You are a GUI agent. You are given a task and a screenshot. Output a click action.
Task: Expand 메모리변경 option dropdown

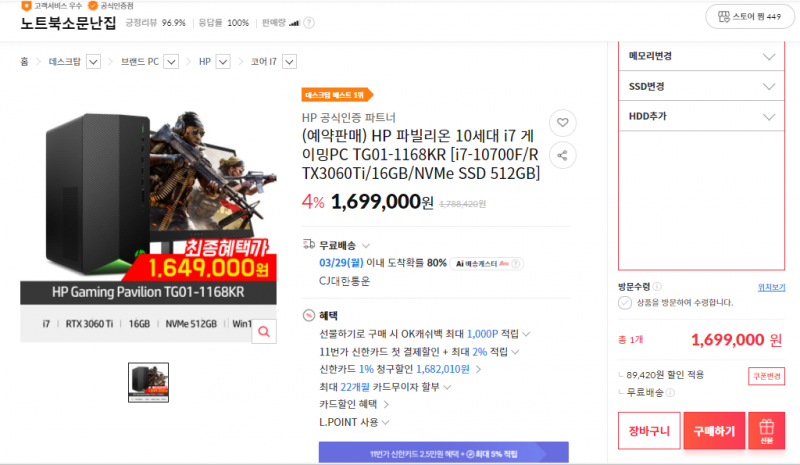(702, 56)
